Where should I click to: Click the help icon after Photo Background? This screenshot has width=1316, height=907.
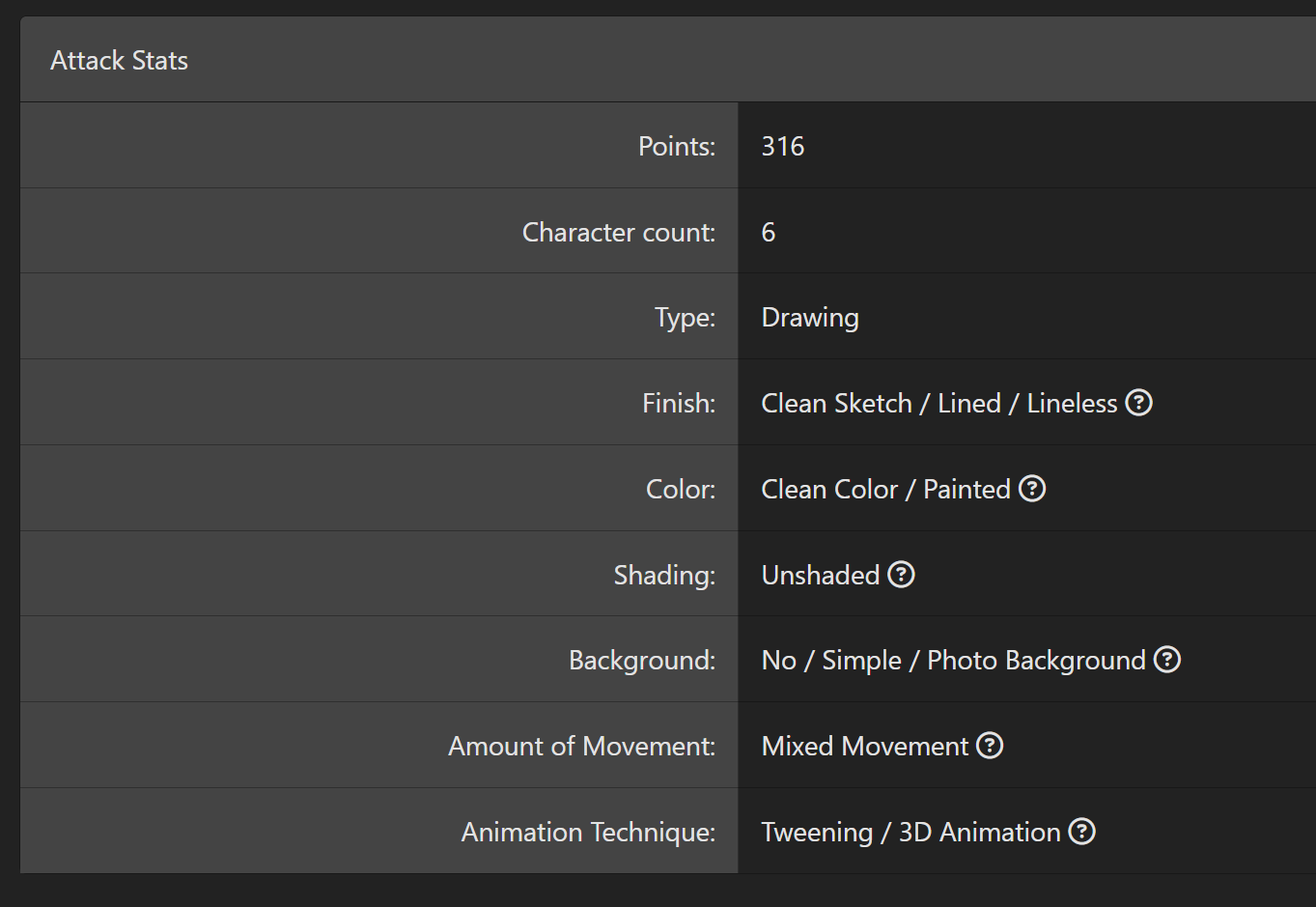click(1167, 660)
